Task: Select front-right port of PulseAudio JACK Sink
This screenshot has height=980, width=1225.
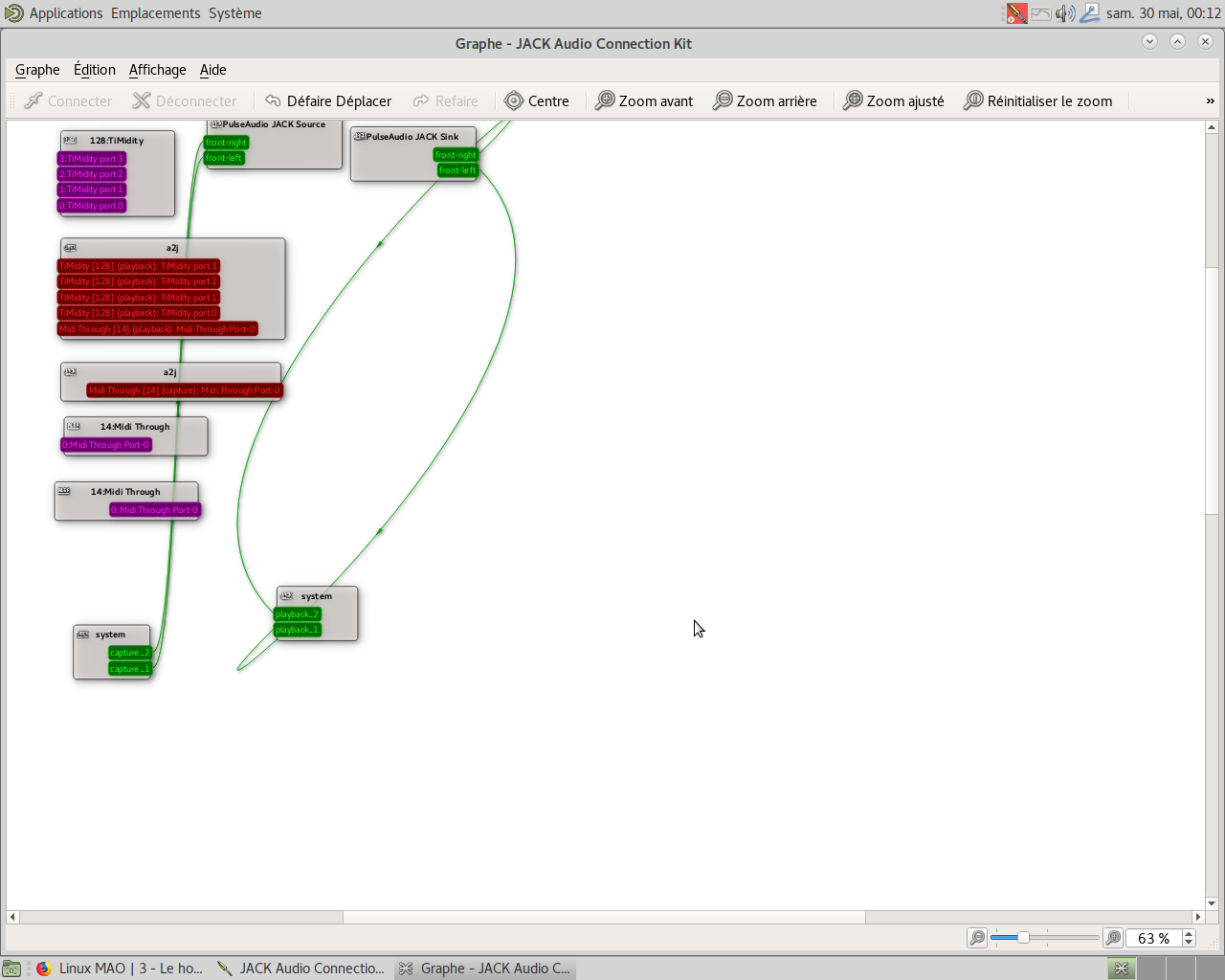Action: 456,155
